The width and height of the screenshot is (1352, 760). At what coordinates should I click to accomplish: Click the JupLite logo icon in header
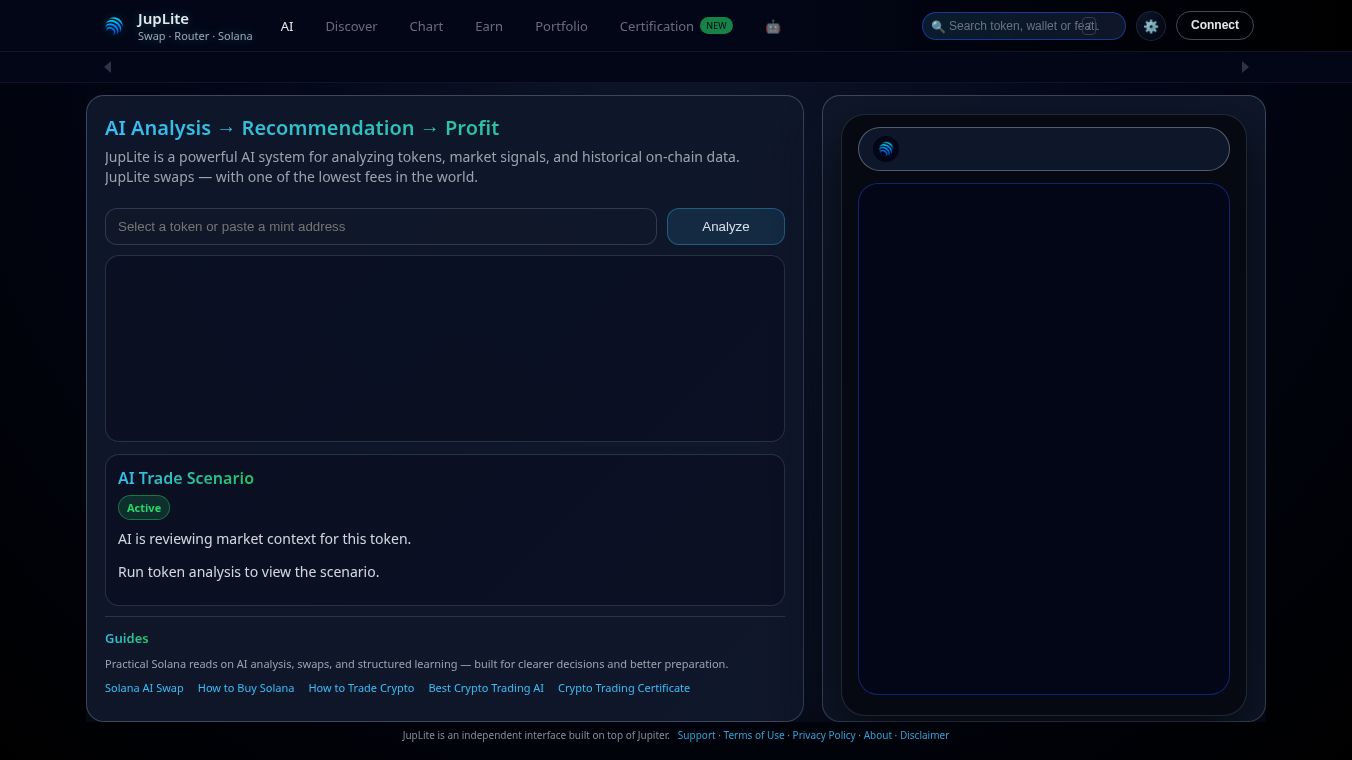point(114,26)
